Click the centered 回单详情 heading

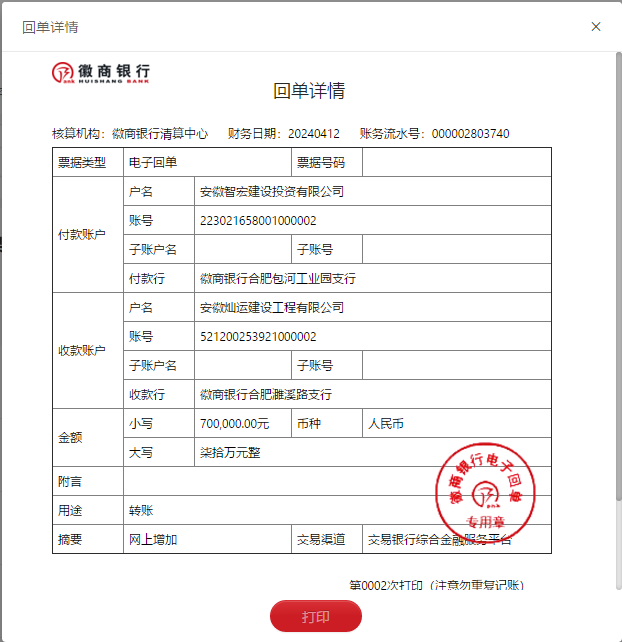click(309, 91)
